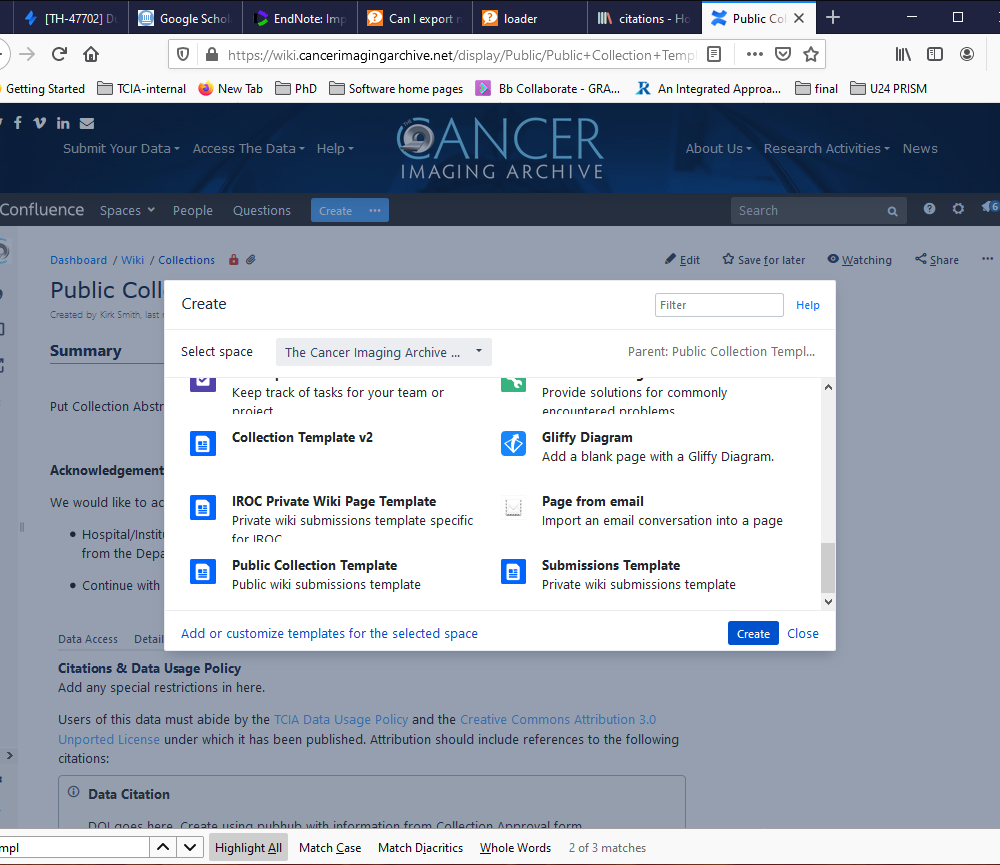Open TCIA LinkedIn icon in header

pyautogui.click(x=62, y=123)
